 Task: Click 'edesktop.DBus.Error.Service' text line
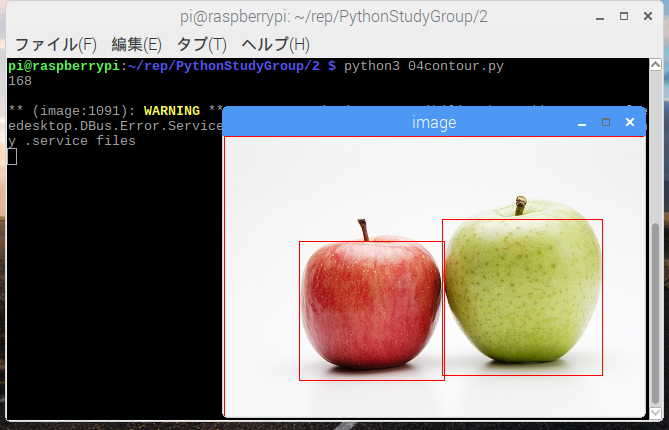(x=115, y=126)
